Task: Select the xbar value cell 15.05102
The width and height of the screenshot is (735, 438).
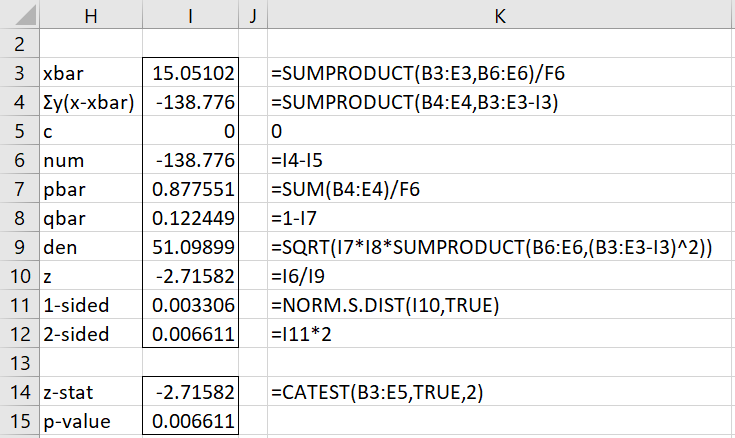Action: (x=191, y=74)
